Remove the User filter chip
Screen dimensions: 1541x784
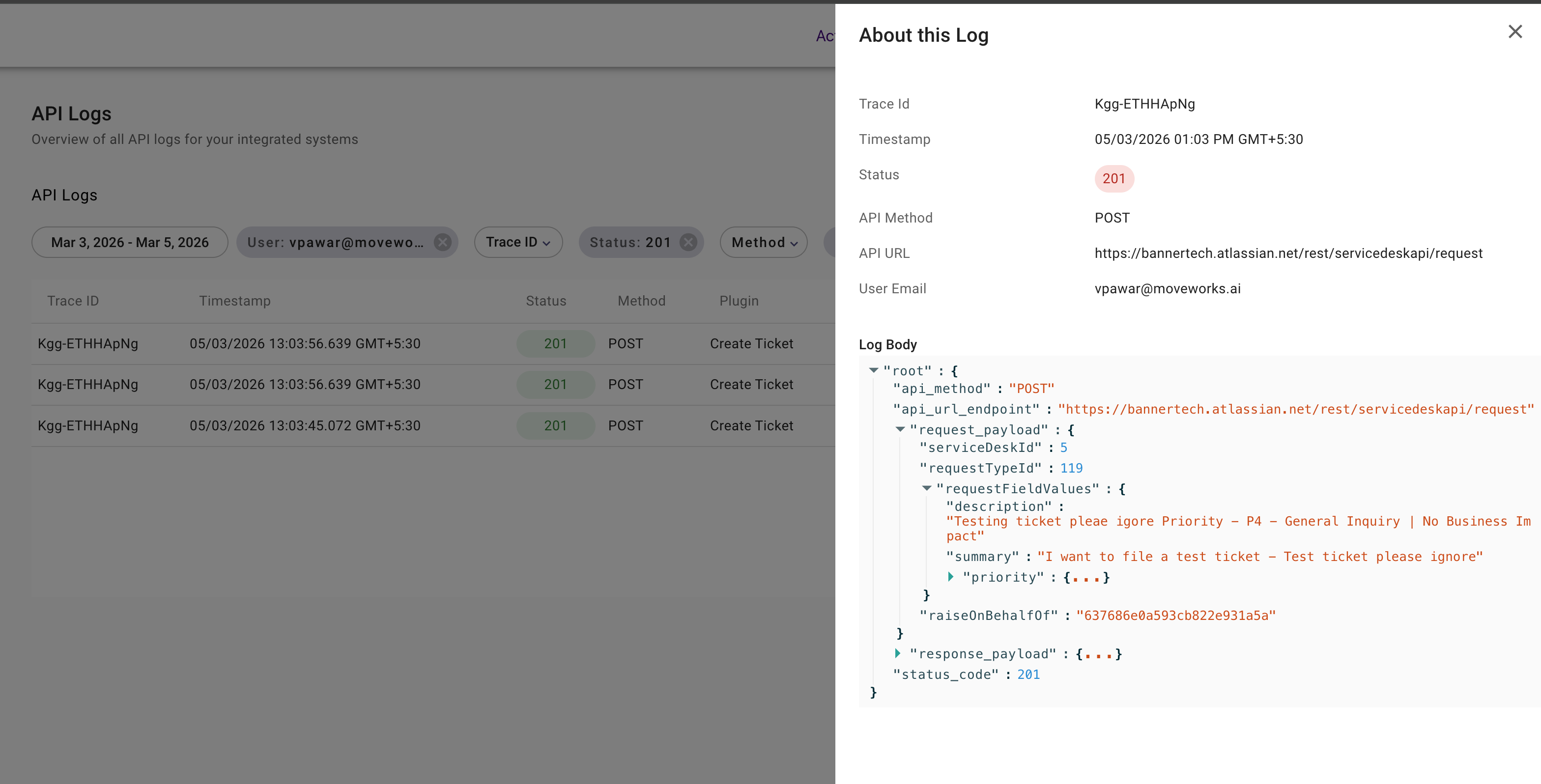pyautogui.click(x=443, y=242)
